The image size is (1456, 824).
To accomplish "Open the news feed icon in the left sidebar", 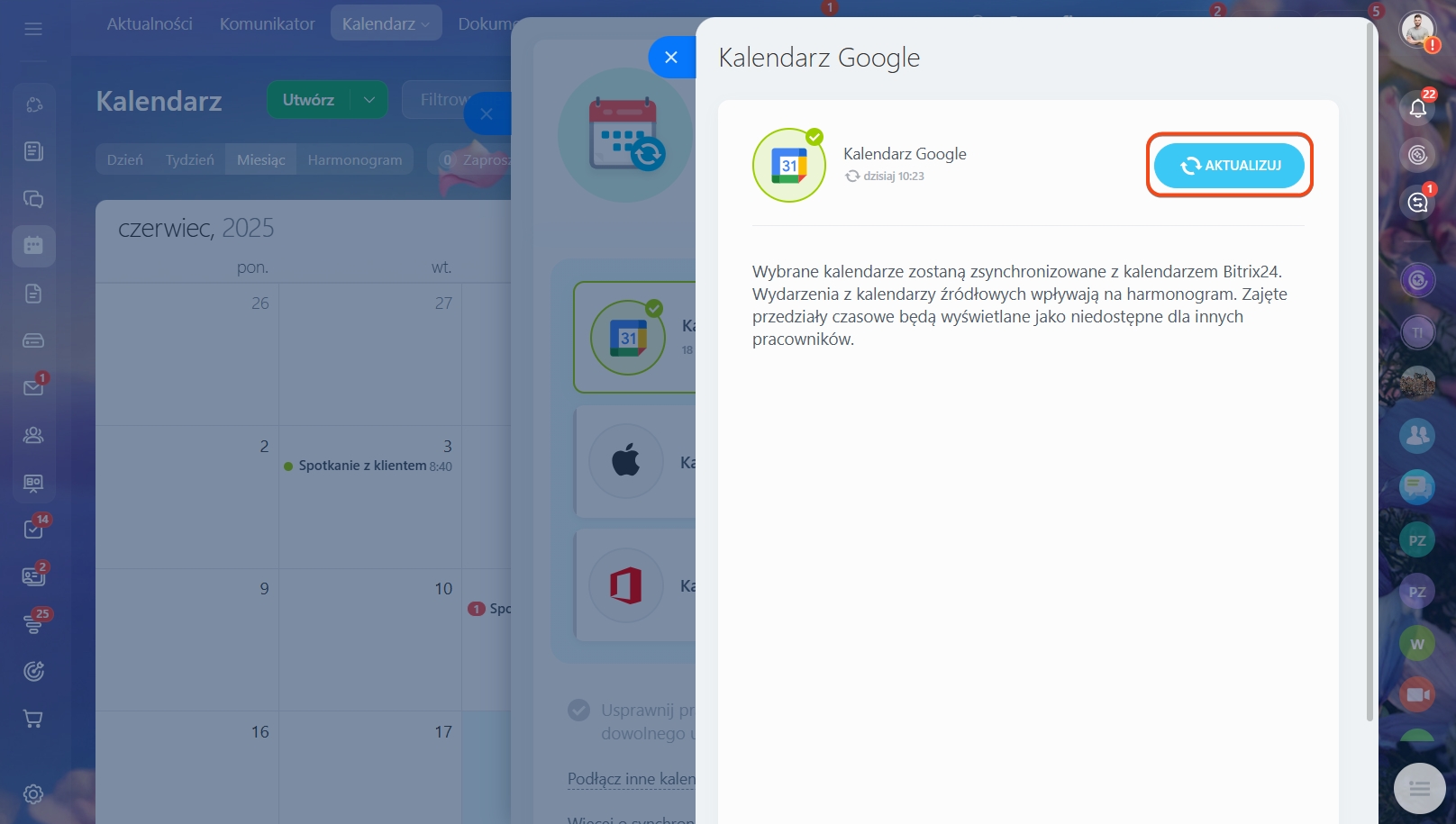I will click(33, 151).
